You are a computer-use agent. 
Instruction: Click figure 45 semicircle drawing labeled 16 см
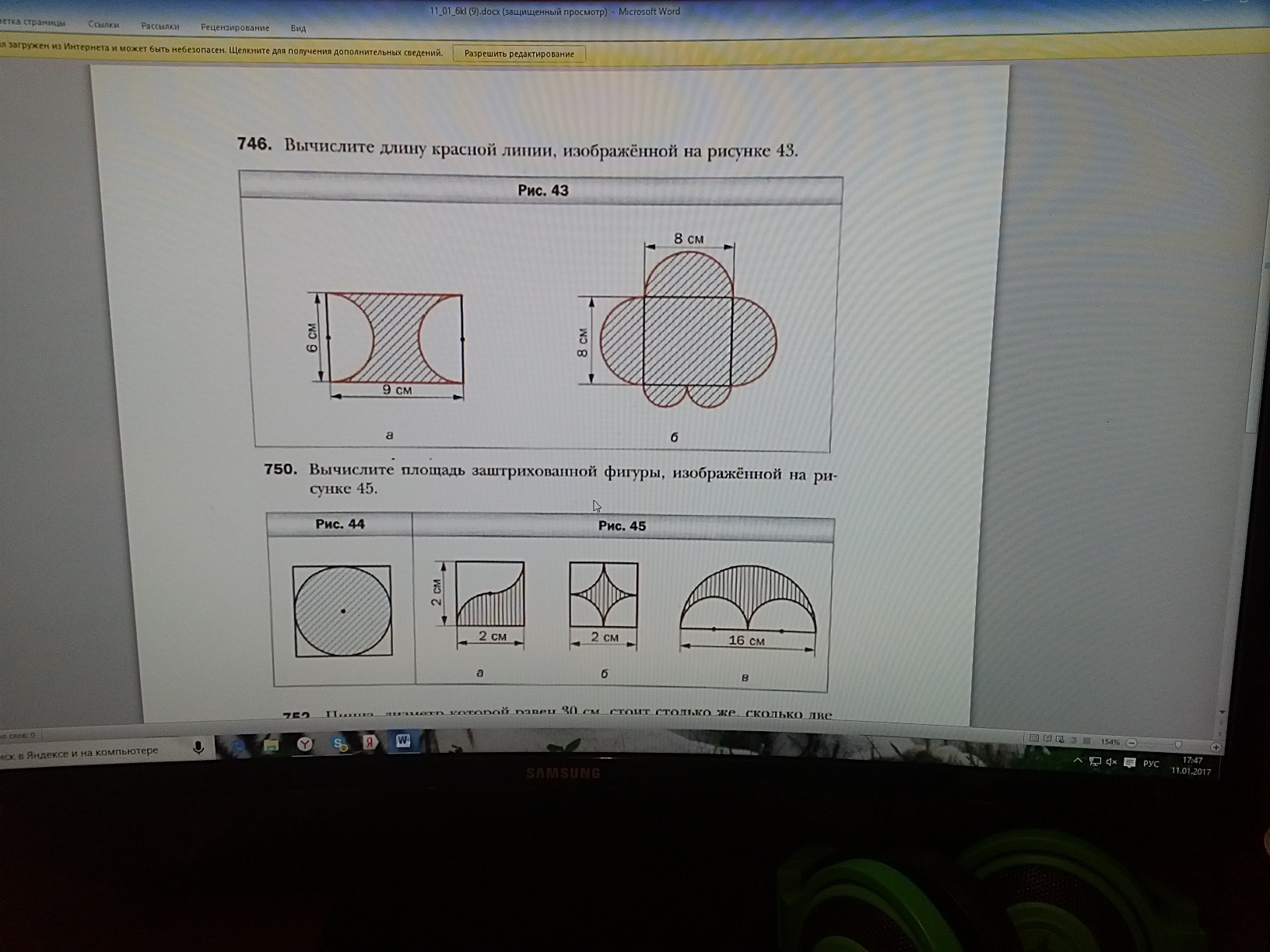pyautogui.click(x=748, y=611)
